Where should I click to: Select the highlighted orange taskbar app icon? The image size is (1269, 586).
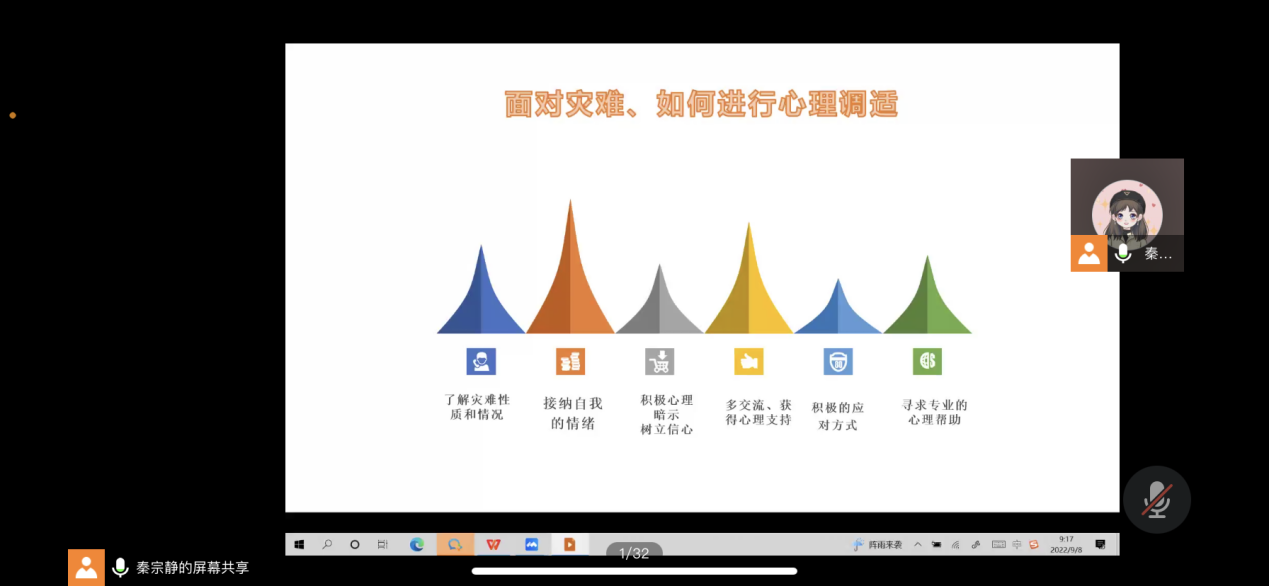(x=455, y=544)
